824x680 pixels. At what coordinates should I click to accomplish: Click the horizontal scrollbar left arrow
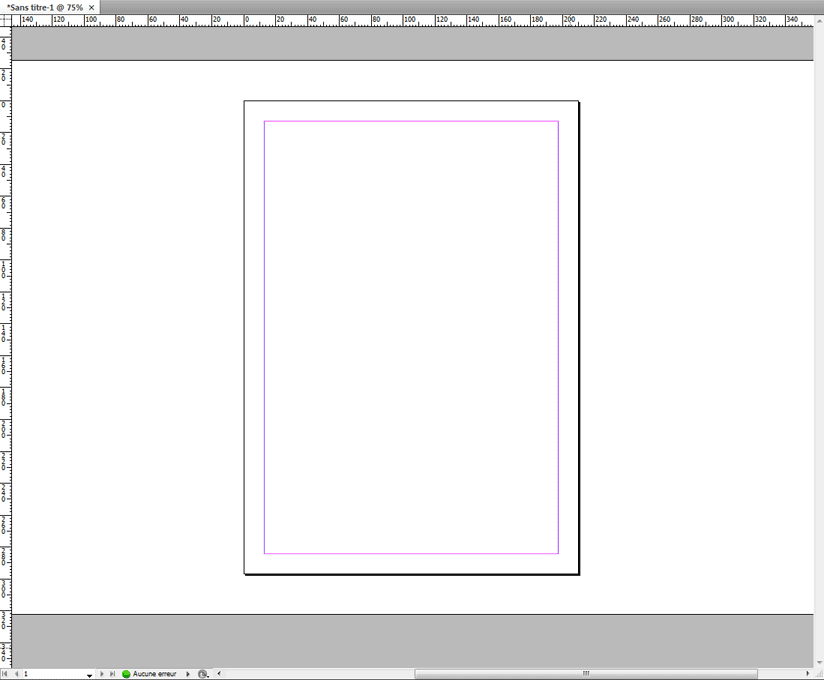pyautogui.click(x=219, y=673)
